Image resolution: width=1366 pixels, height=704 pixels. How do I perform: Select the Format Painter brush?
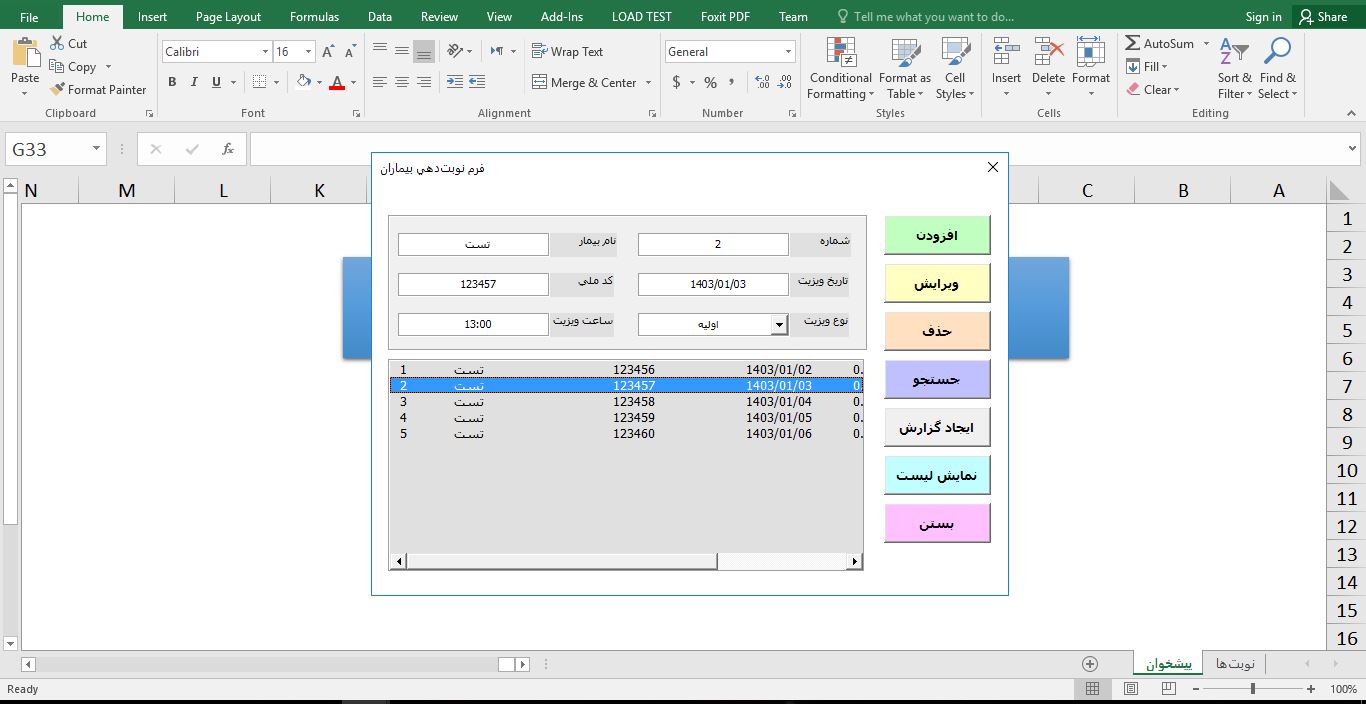[x=57, y=89]
